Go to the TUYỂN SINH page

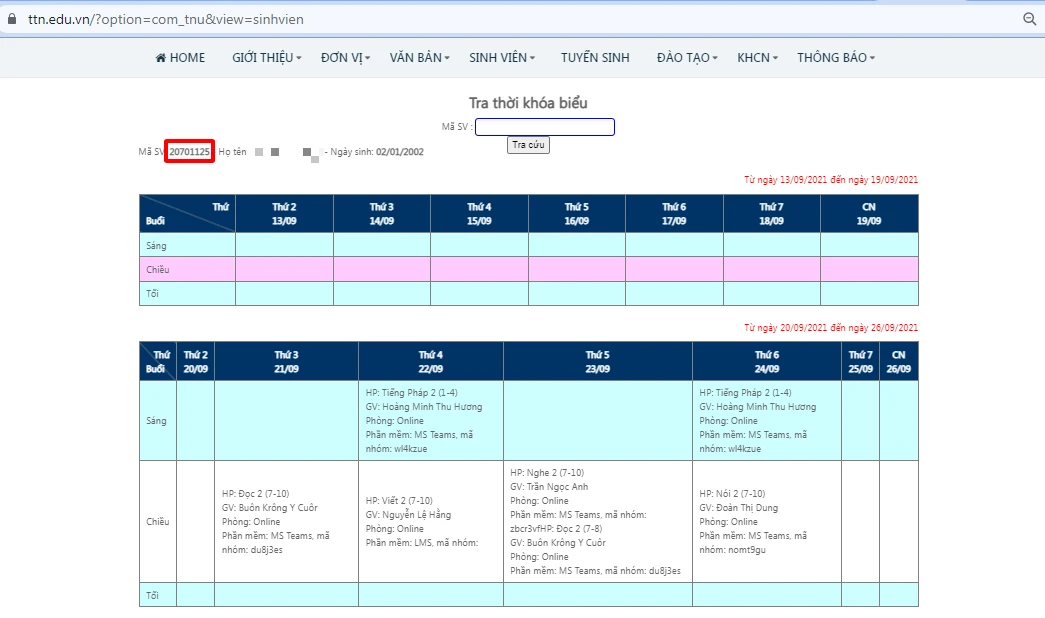click(595, 58)
